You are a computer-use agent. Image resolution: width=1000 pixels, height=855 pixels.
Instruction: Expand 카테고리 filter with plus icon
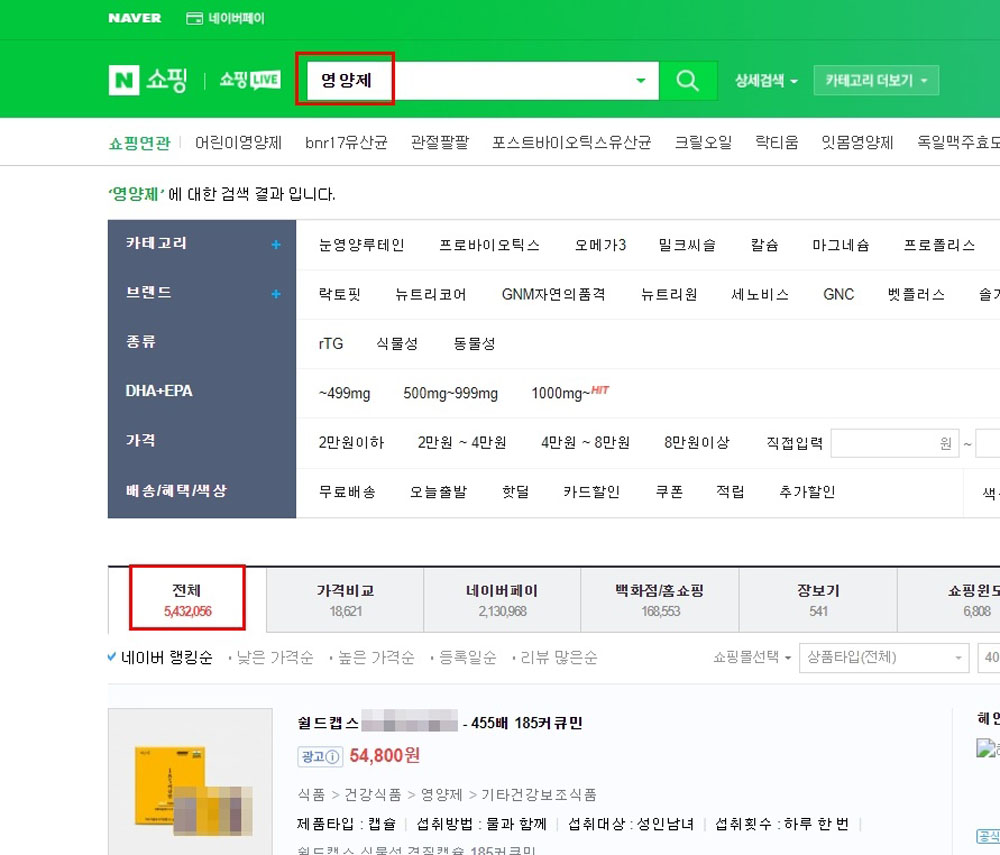[276, 244]
